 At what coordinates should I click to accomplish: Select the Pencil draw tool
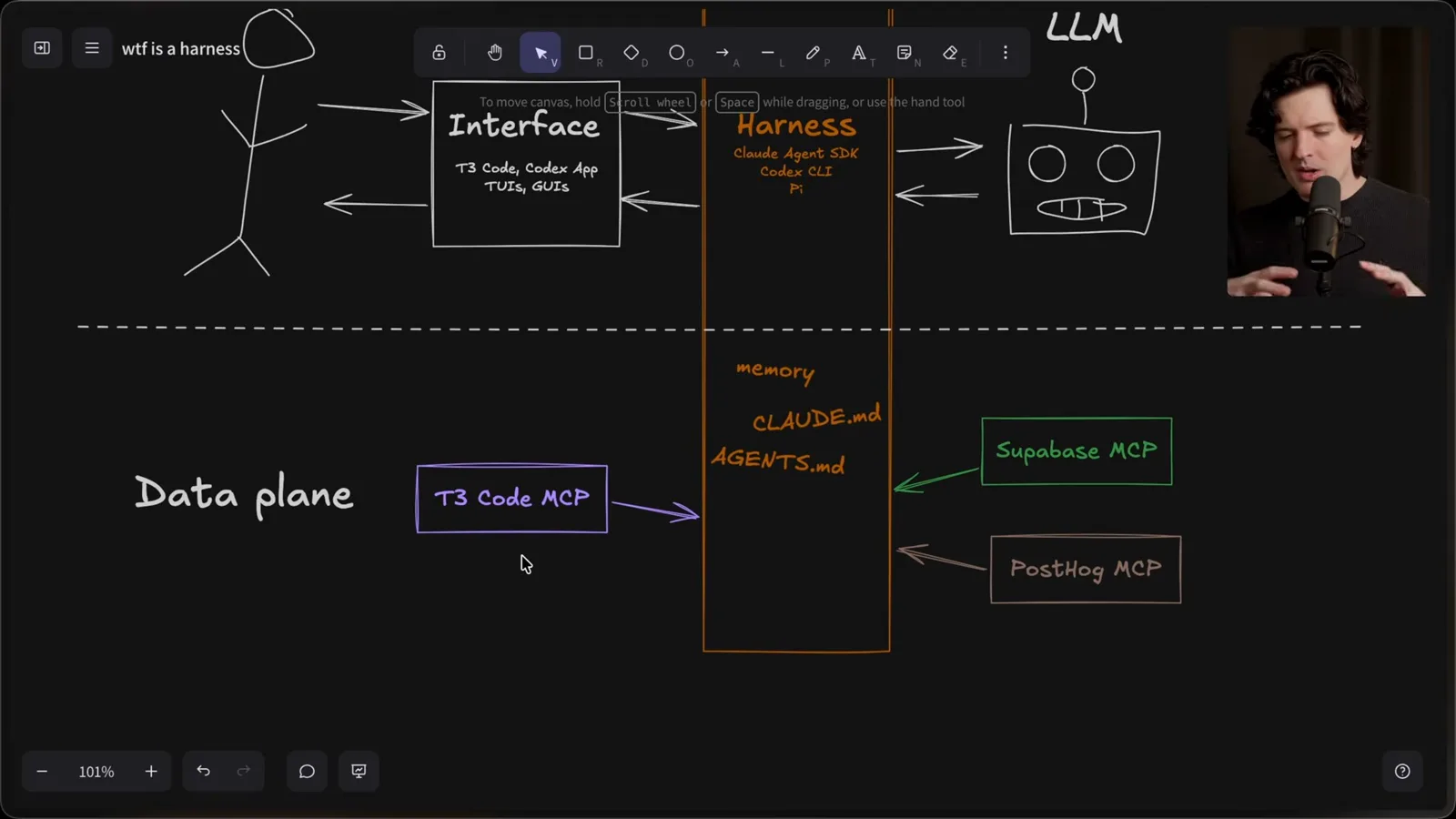814,53
